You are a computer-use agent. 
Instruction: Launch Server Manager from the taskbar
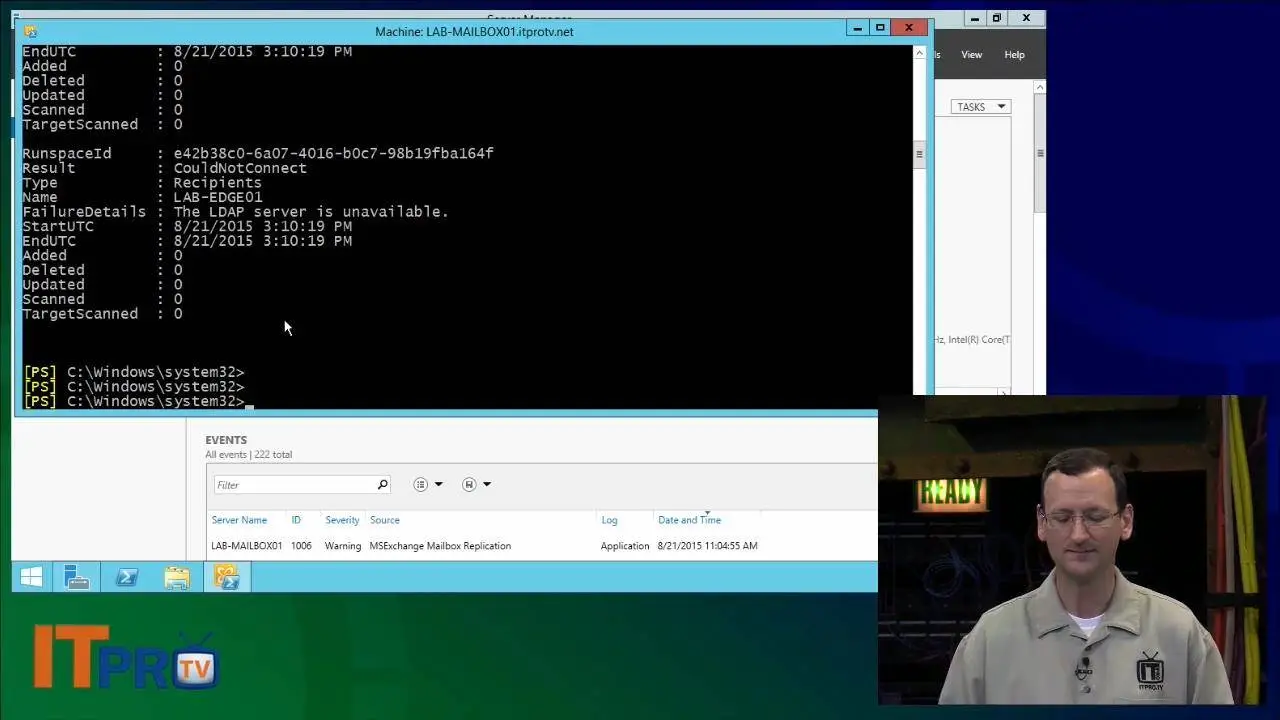77,577
